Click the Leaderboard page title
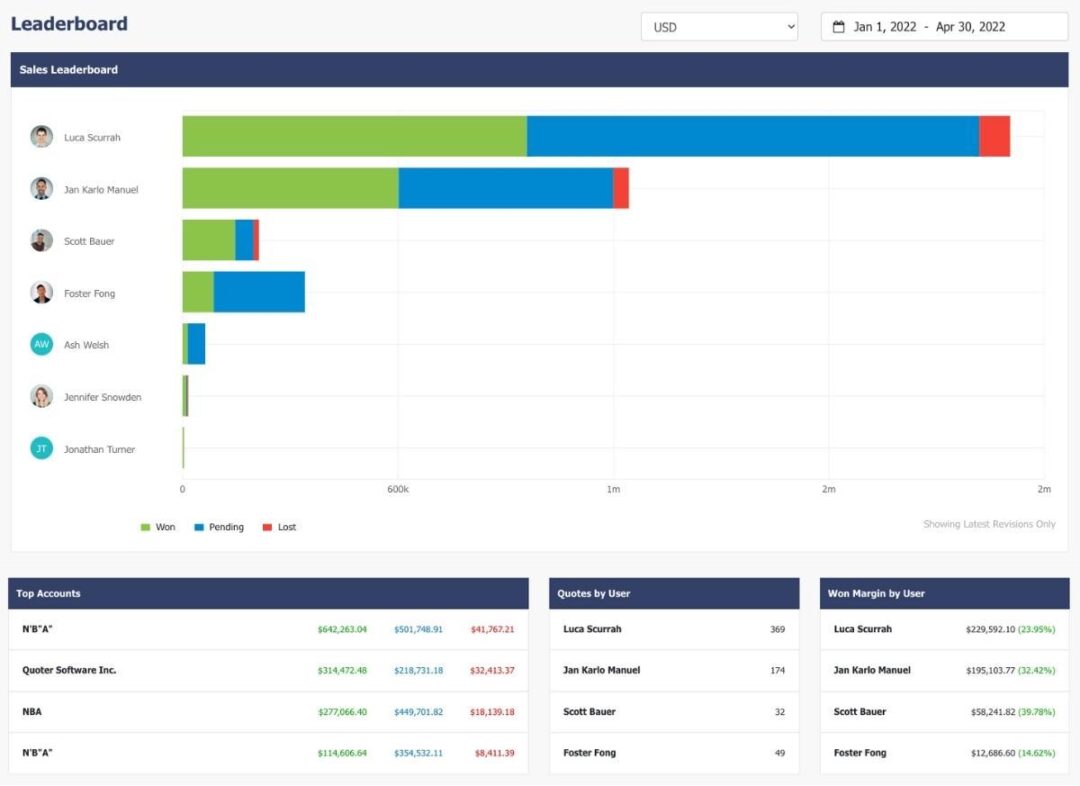 click(x=70, y=23)
